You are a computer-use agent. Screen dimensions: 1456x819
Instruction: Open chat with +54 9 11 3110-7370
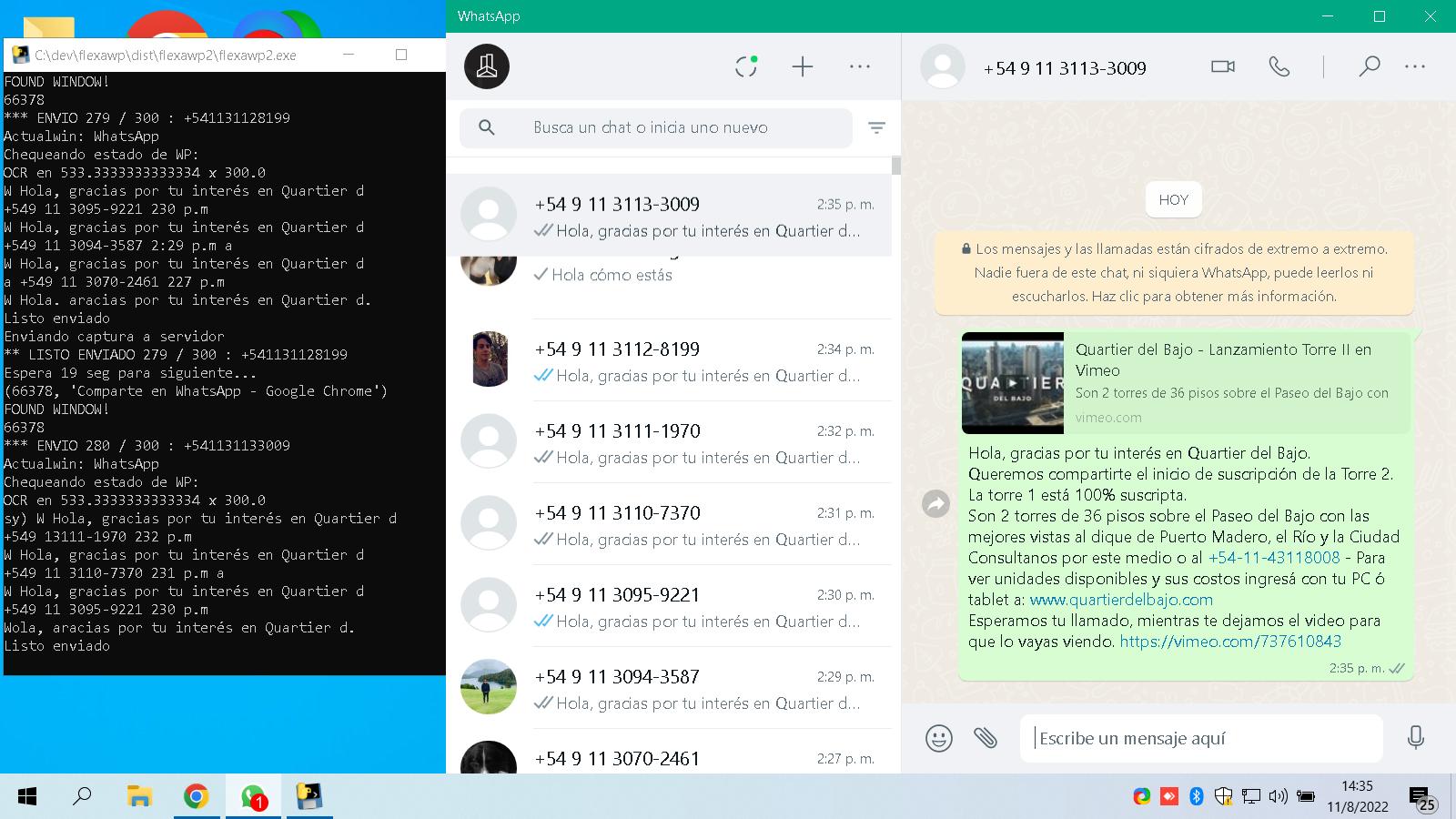669,524
